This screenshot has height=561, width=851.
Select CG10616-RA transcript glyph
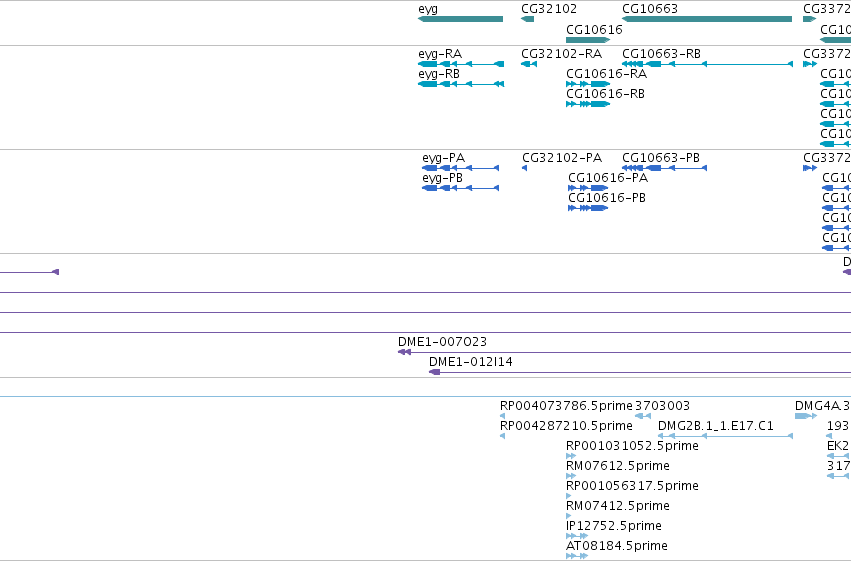click(588, 84)
